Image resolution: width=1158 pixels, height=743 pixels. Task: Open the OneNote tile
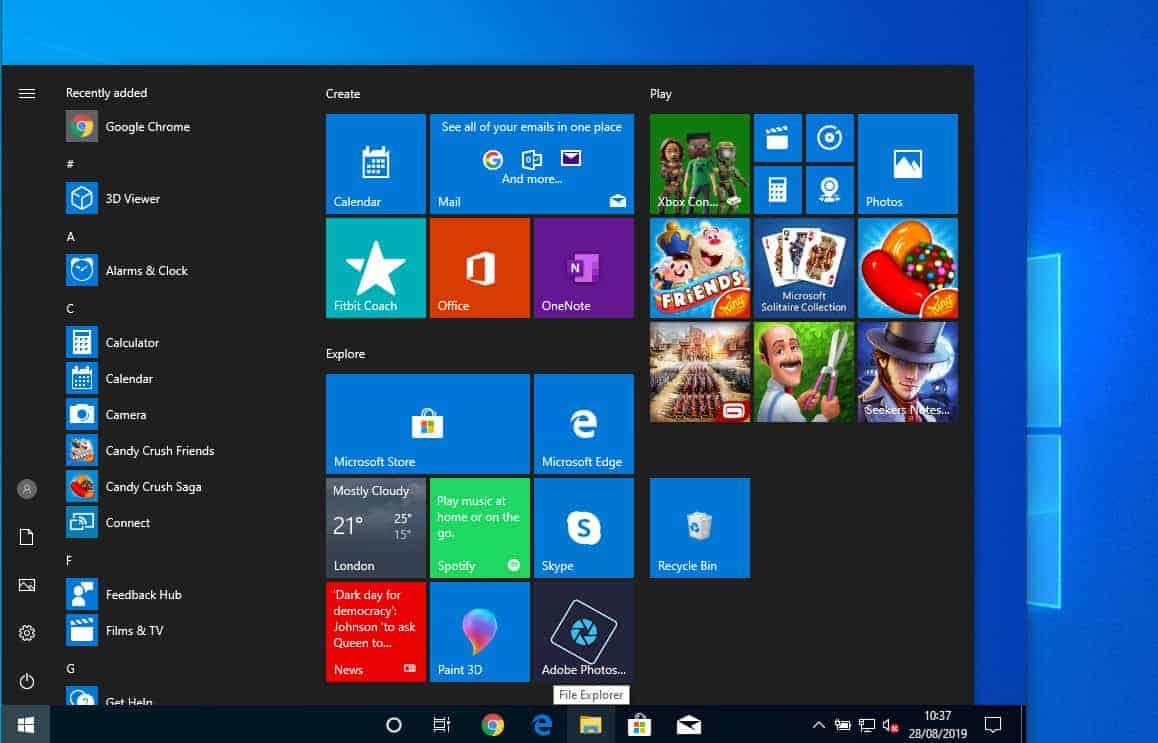click(583, 267)
